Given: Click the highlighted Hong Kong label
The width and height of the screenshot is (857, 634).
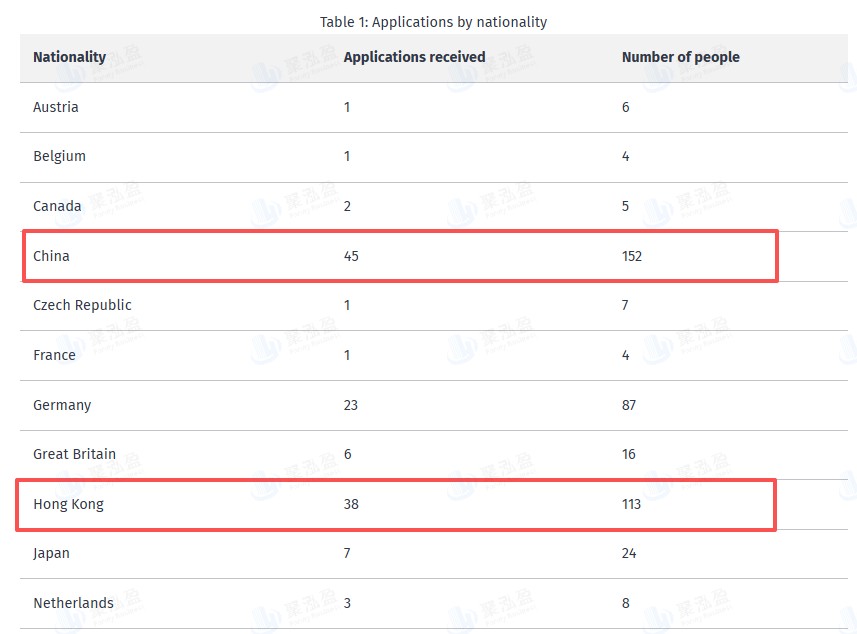Looking at the screenshot, I should coord(68,504).
